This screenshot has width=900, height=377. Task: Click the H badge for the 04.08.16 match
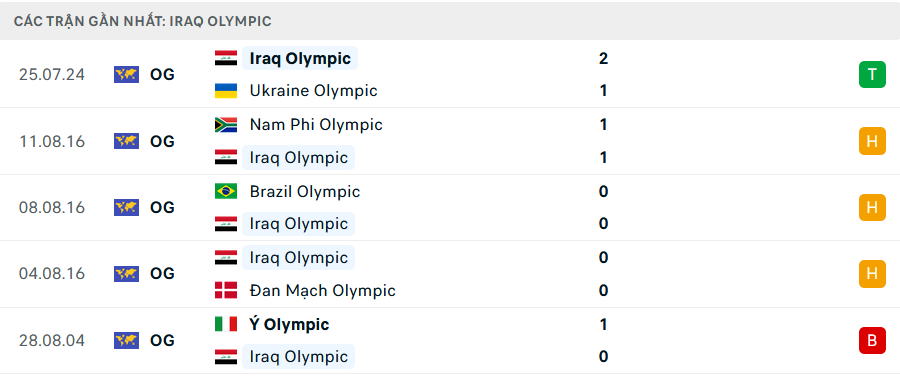[x=872, y=274]
